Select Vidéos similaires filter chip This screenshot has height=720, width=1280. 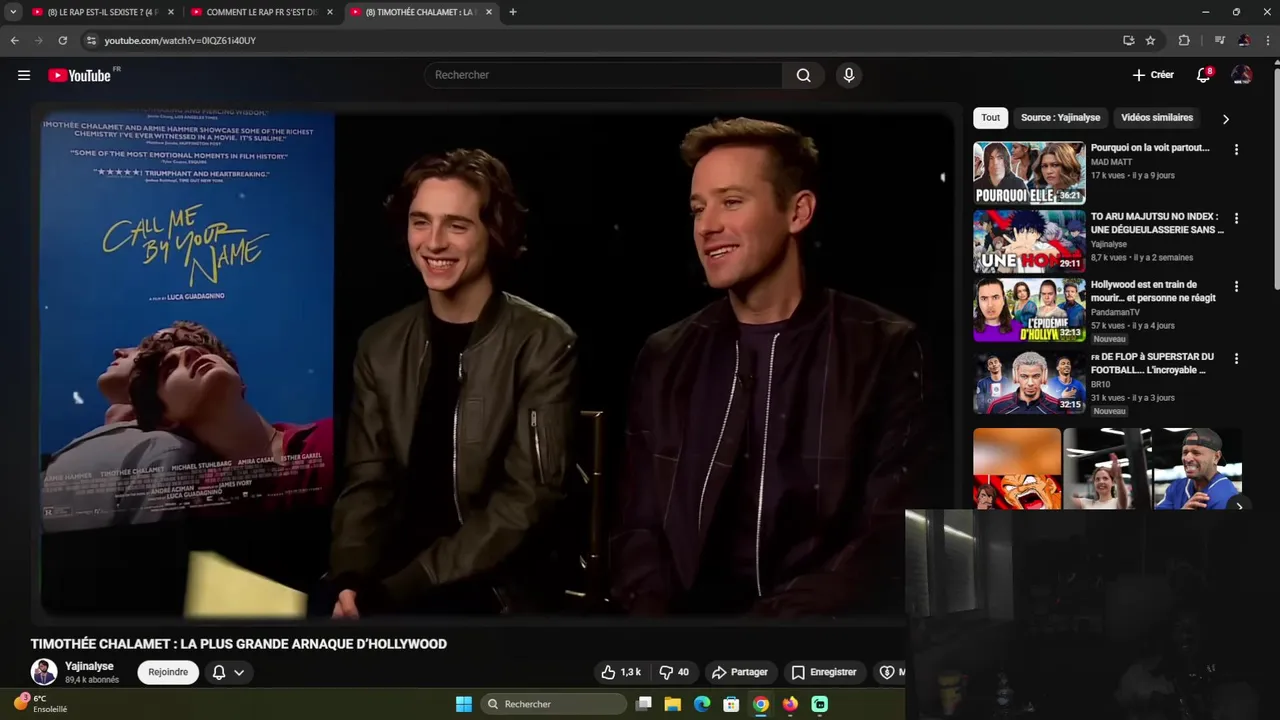pos(1157,118)
